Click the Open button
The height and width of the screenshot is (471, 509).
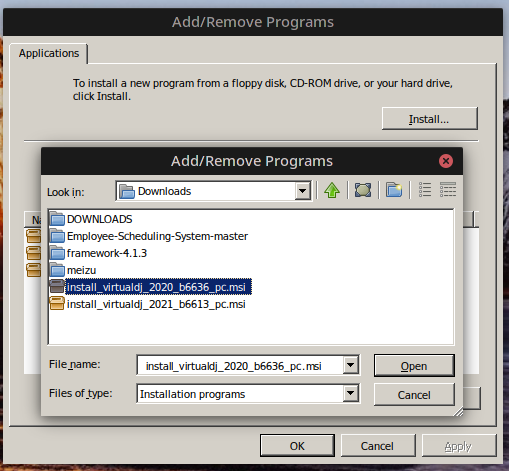pyautogui.click(x=414, y=366)
